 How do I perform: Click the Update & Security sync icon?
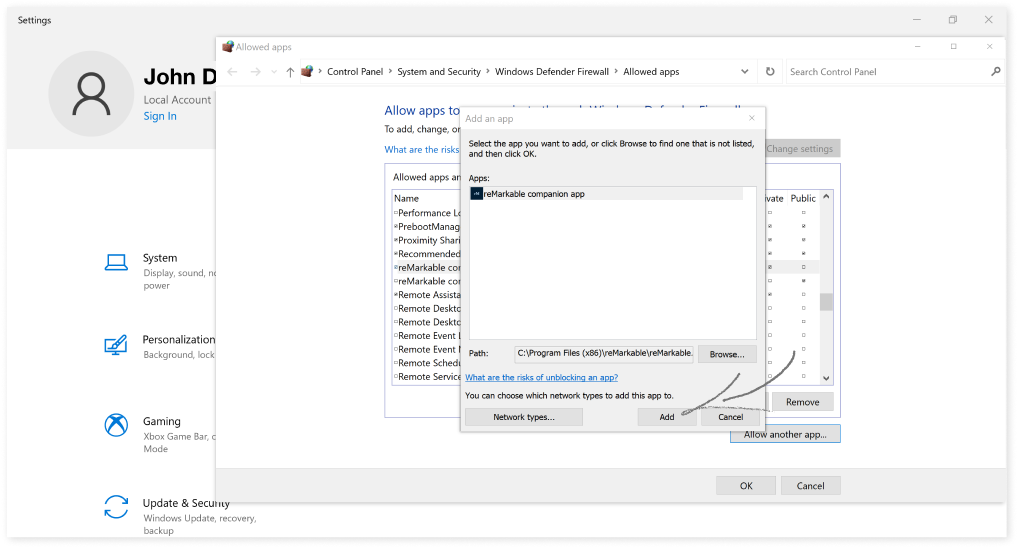click(116, 506)
